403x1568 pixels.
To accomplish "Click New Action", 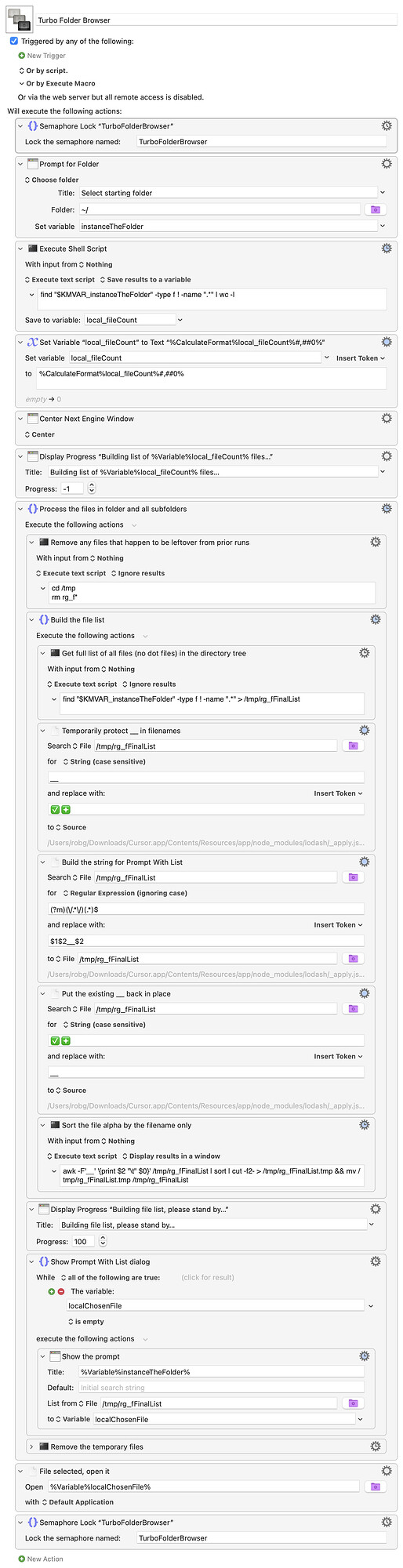I will coord(41,1559).
